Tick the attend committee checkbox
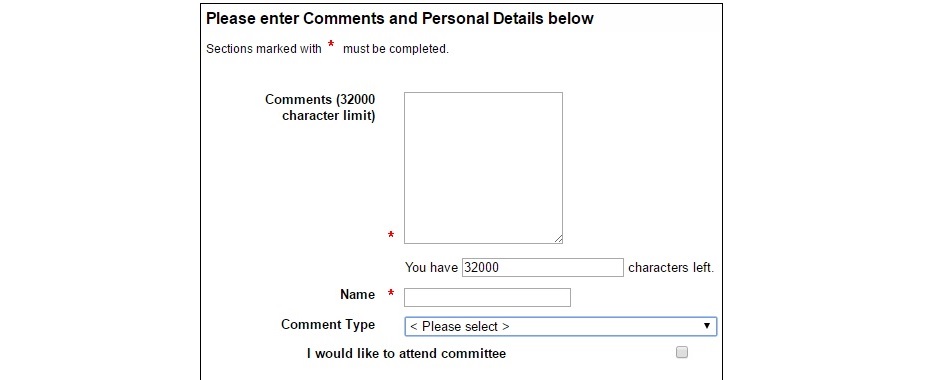935x380 pixels. tap(682, 352)
